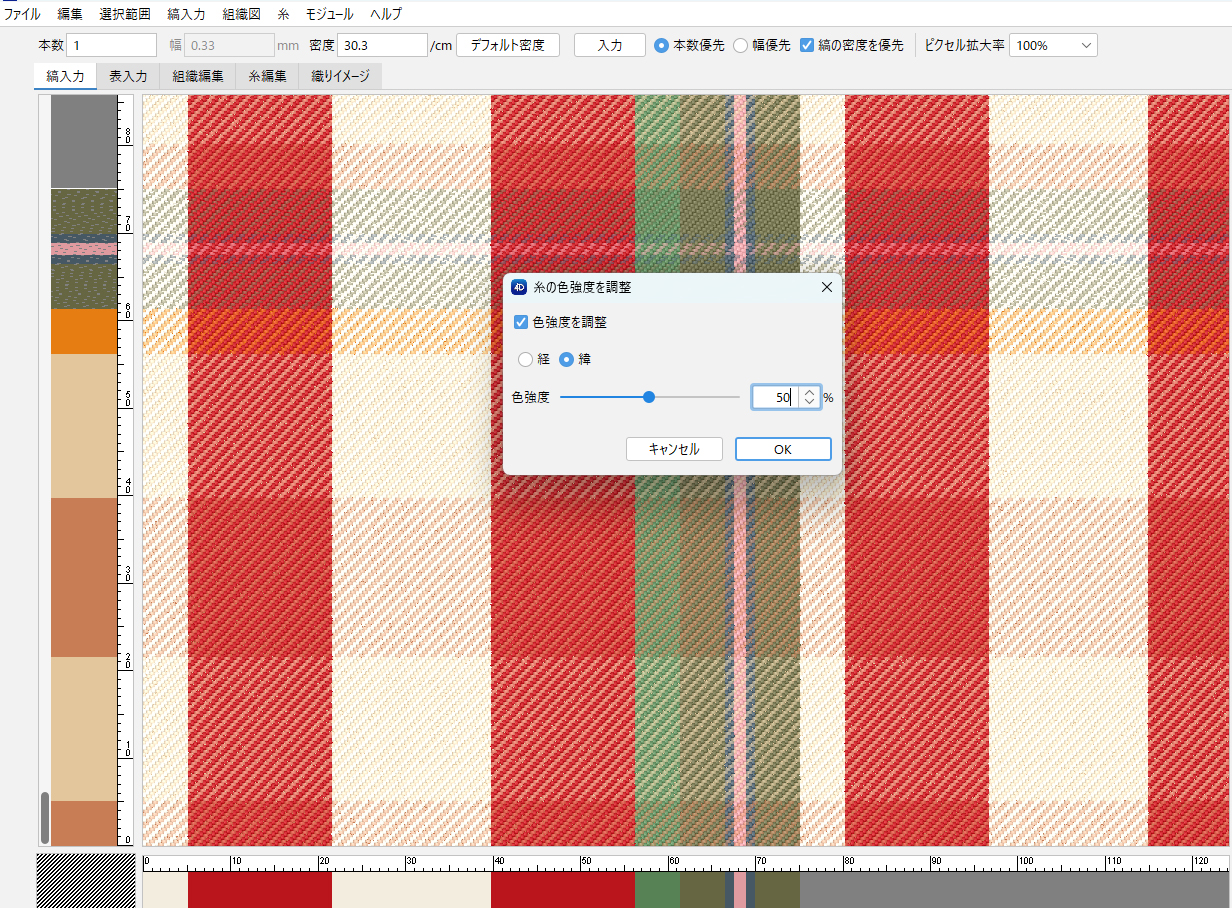This screenshot has height=908, width=1232.
Task: Click the 密度 input field
Action: (383, 45)
